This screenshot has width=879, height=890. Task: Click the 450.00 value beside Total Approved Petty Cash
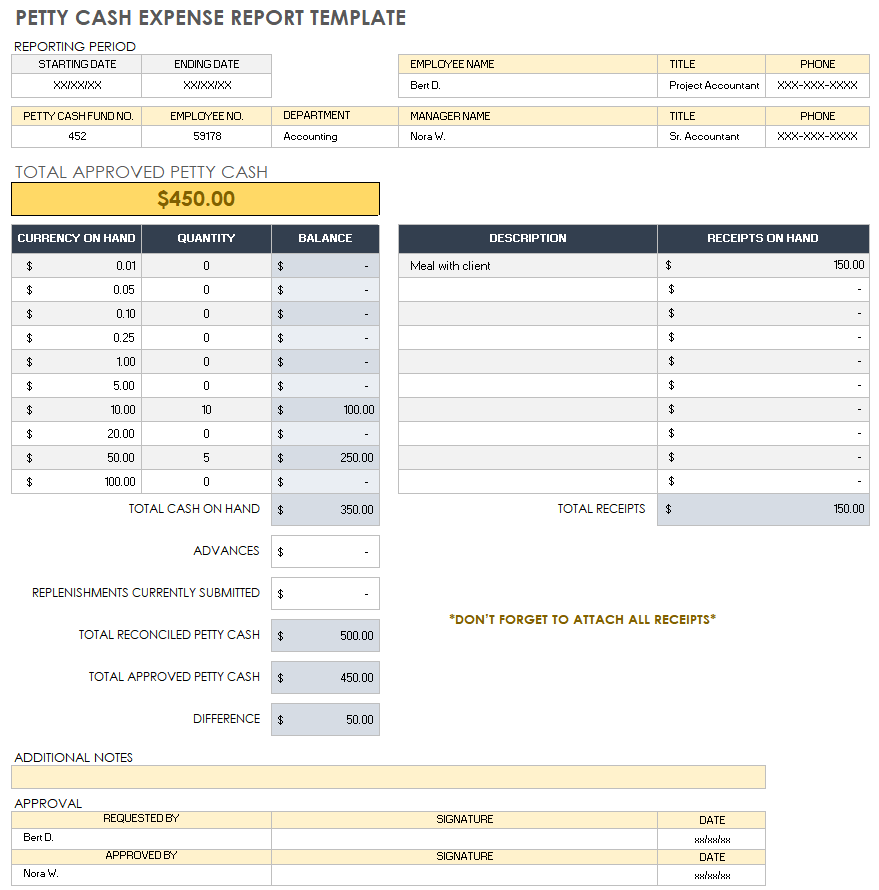(x=325, y=678)
